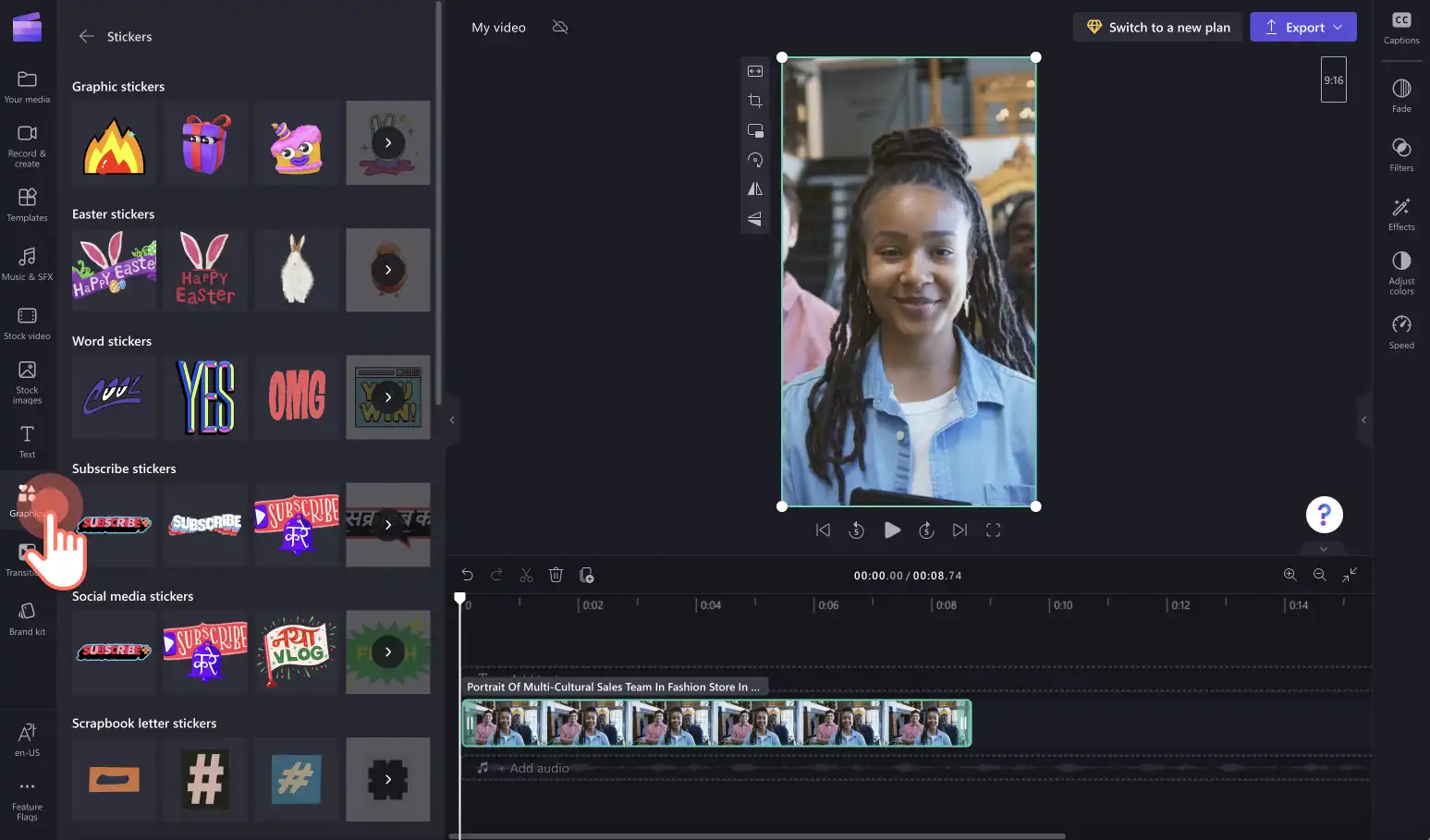Show more Graphic stickers

tap(388, 142)
